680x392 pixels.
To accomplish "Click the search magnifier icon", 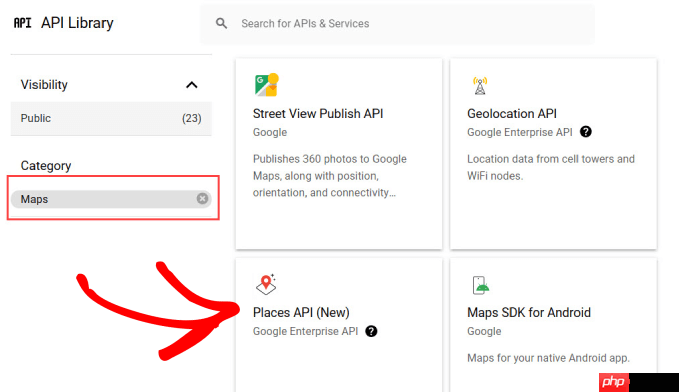I will coord(221,23).
